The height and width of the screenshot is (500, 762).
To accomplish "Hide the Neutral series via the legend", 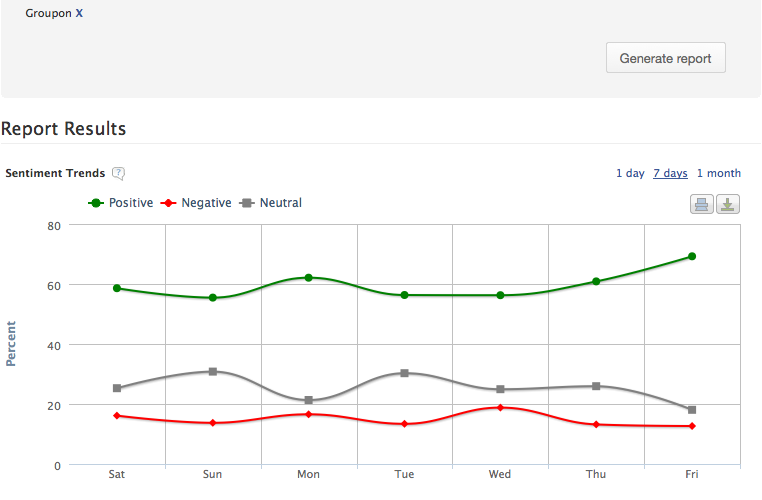I will [x=270, y=203].
